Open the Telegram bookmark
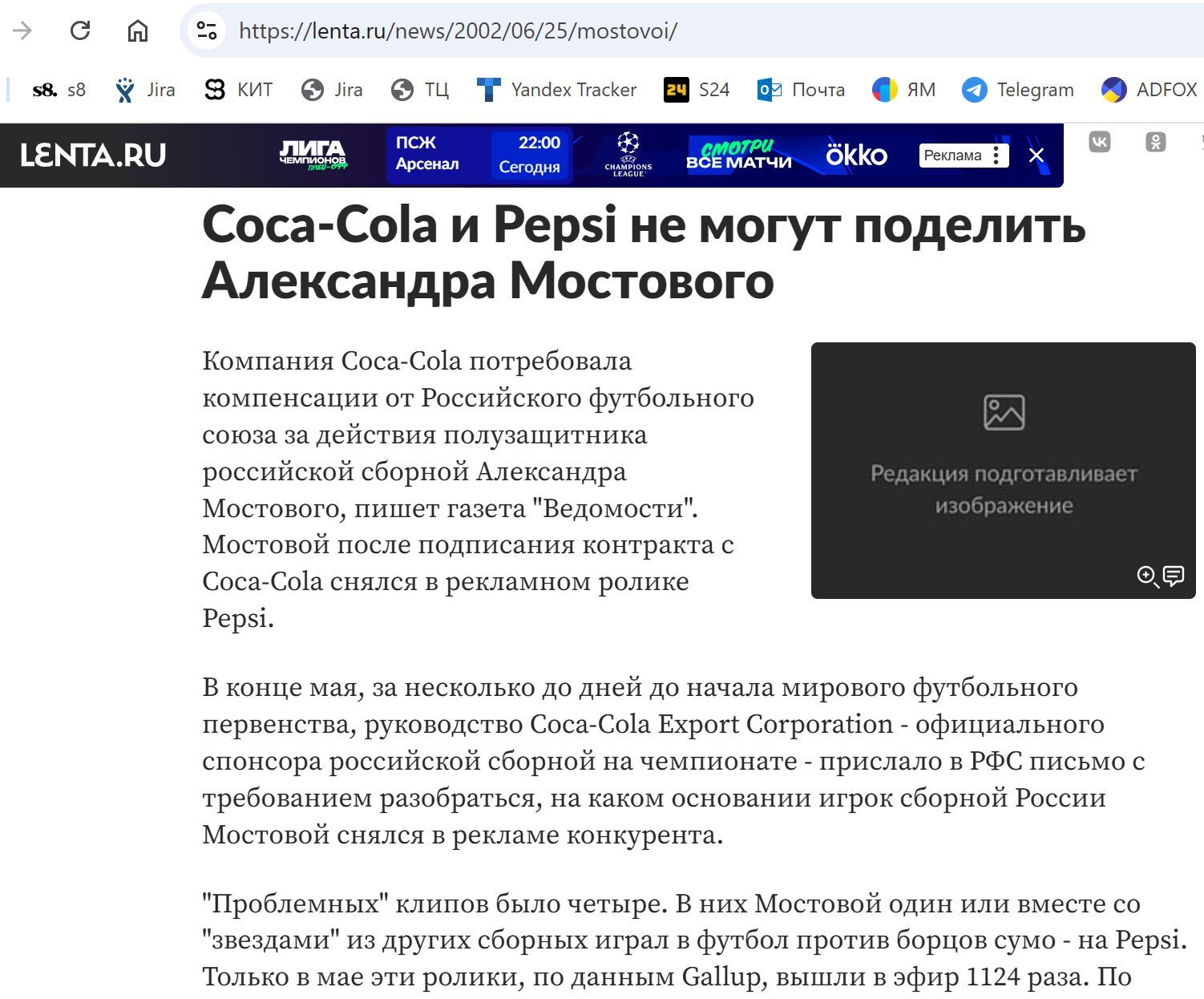Image resolution: width=1204 pixels, height=999 pixels. (x=1018, y=90)
